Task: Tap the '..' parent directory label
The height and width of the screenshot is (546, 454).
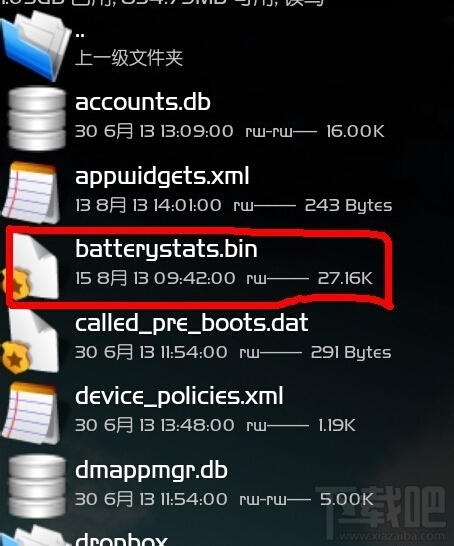Action: (x=80, y=35)
